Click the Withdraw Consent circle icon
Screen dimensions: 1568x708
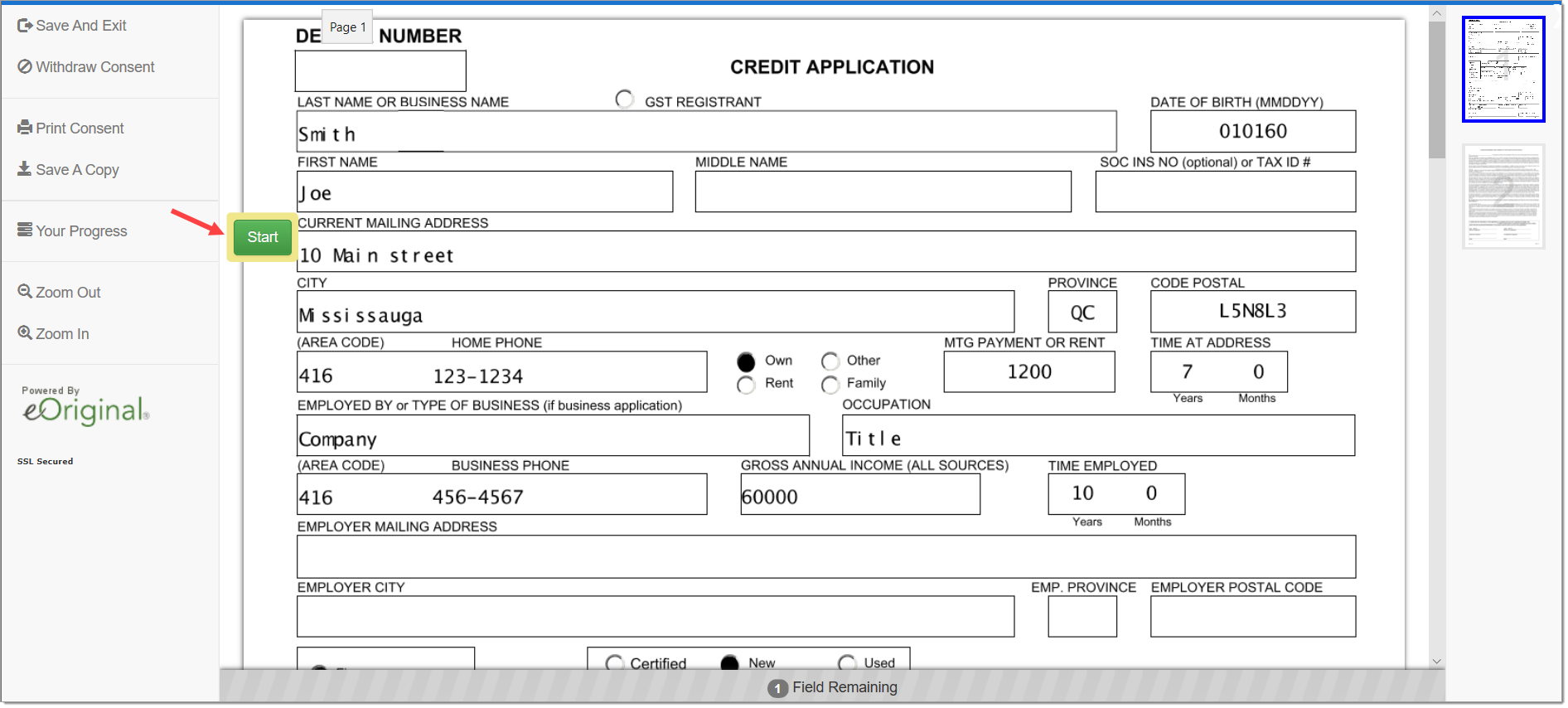click(25, 67)
